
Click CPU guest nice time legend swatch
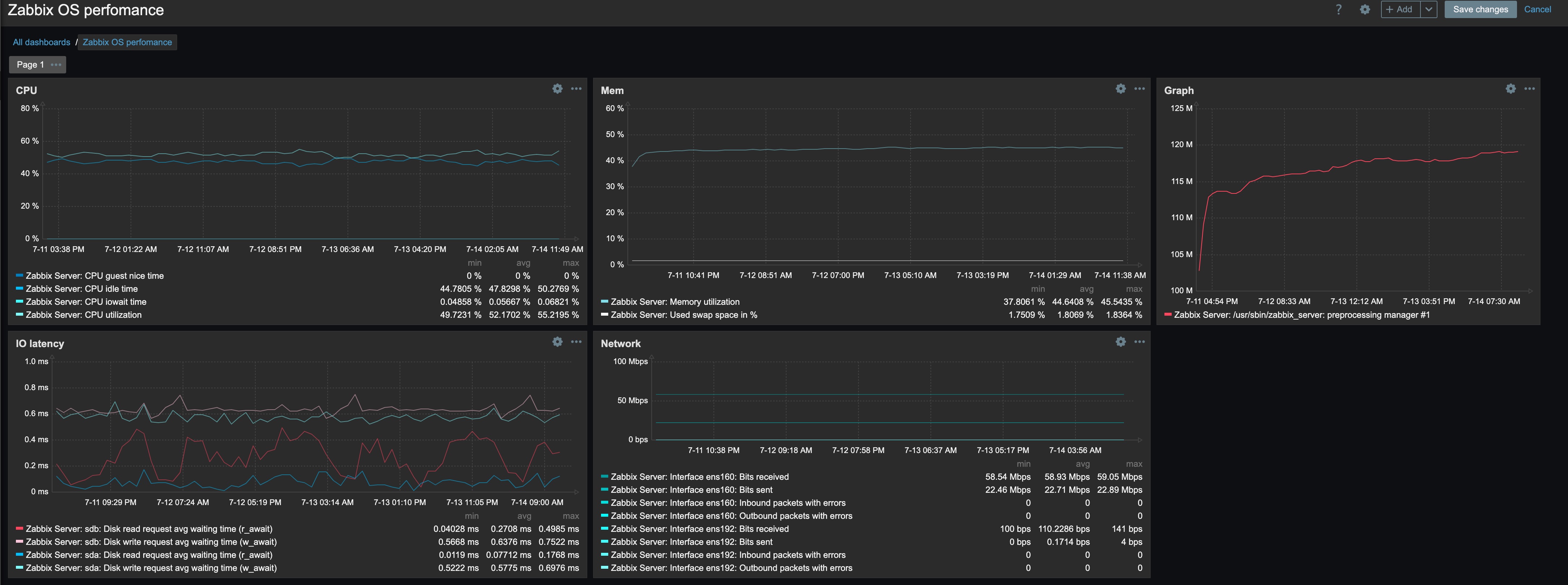pyautogui.click(x=20, y=275)
